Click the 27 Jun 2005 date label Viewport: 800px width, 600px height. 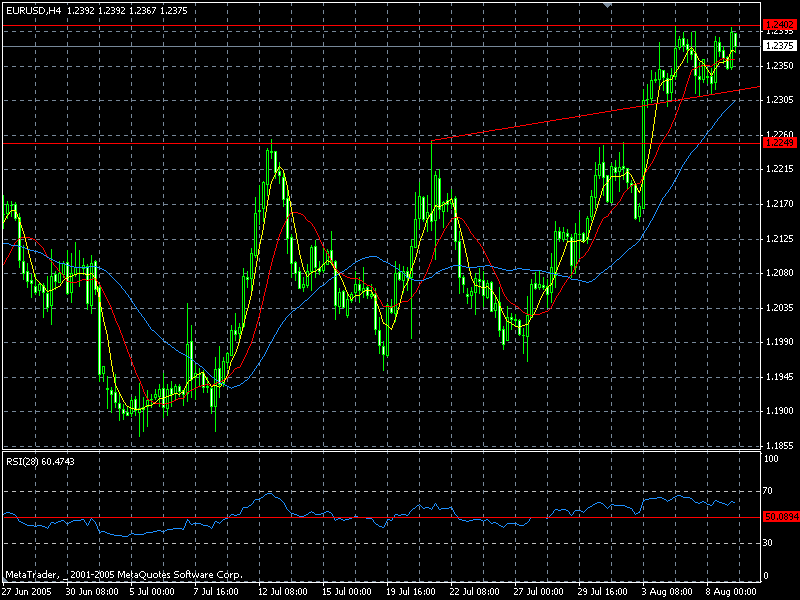click(x=27, y=592)
